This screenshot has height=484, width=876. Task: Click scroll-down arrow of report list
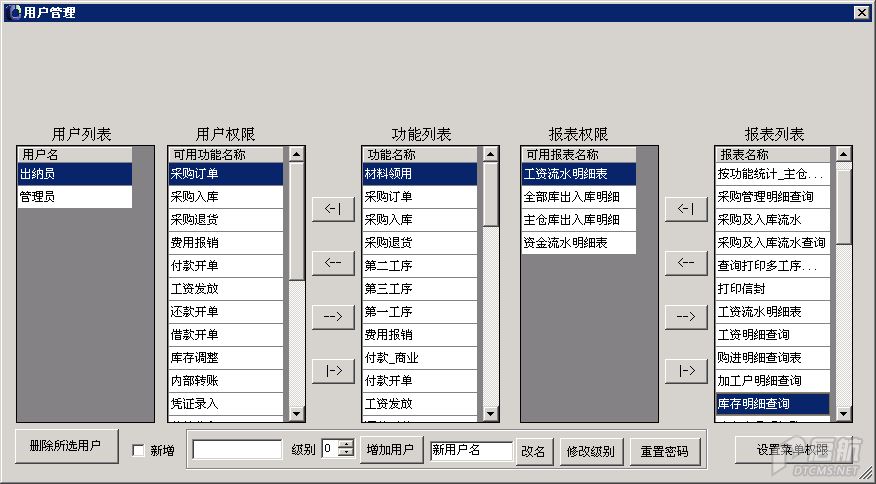[x=843, y=414]
